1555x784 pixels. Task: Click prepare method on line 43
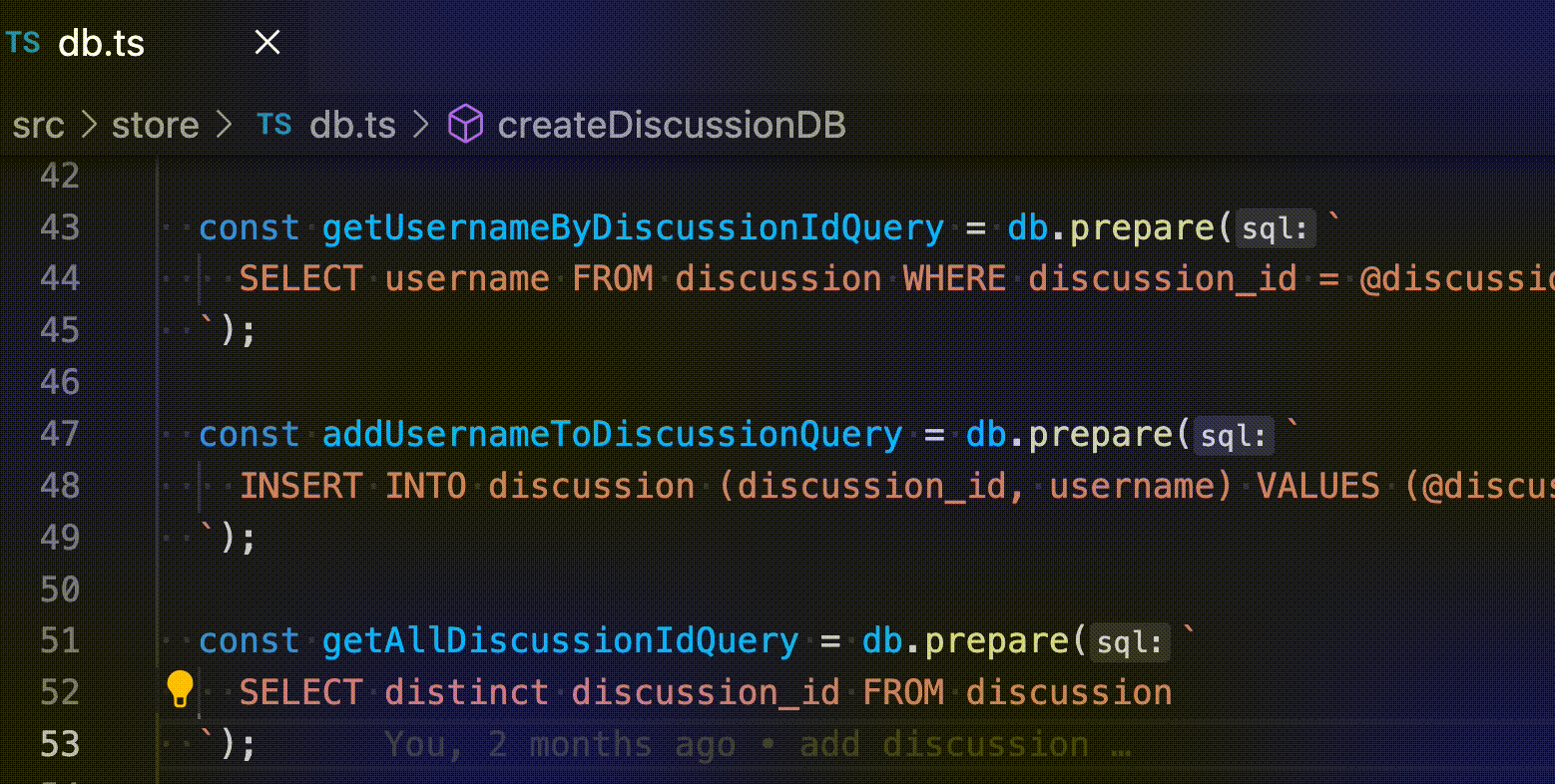coord(1143,228)
